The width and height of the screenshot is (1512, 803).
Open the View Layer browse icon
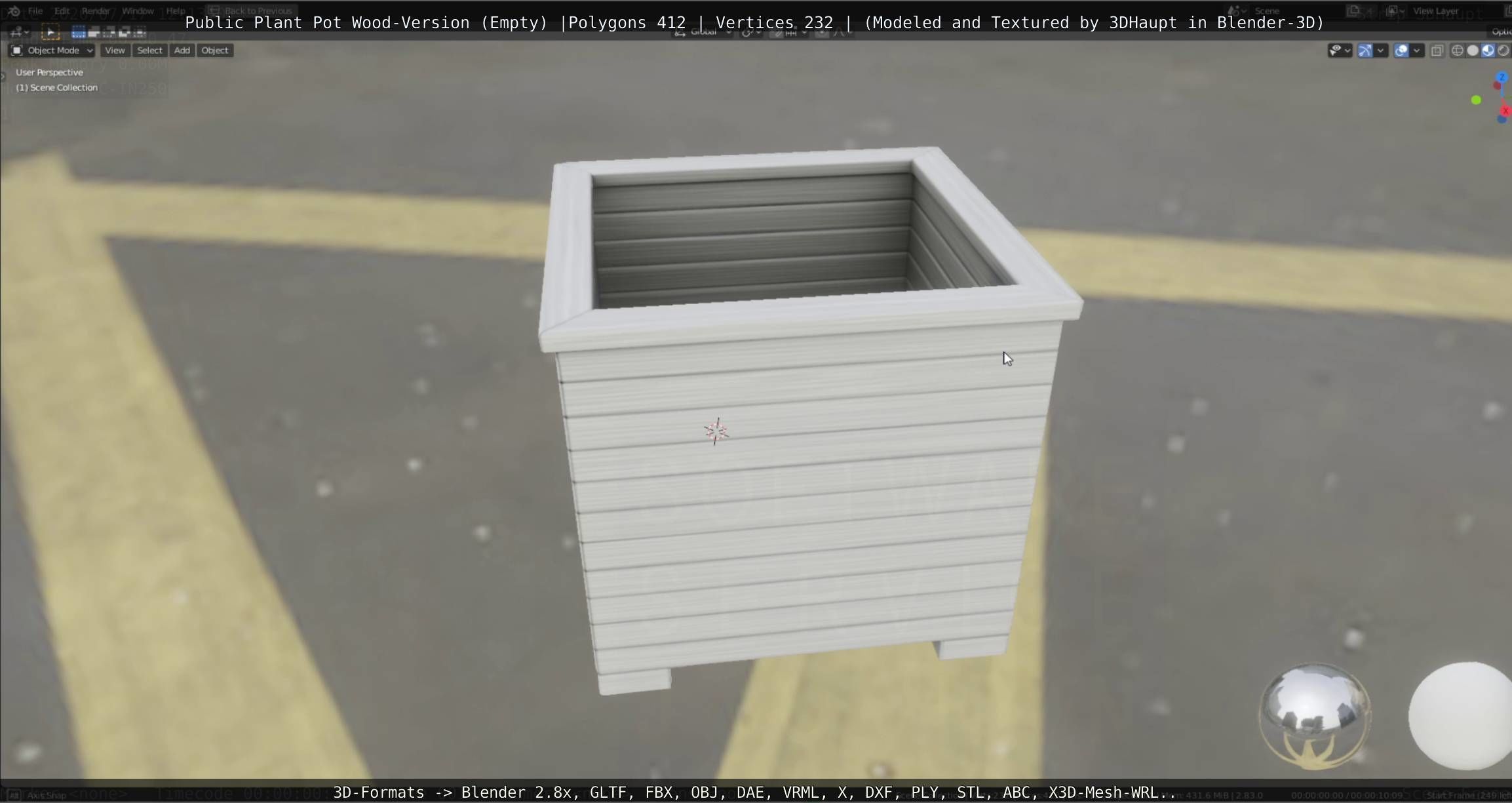tap(1394, 11)
